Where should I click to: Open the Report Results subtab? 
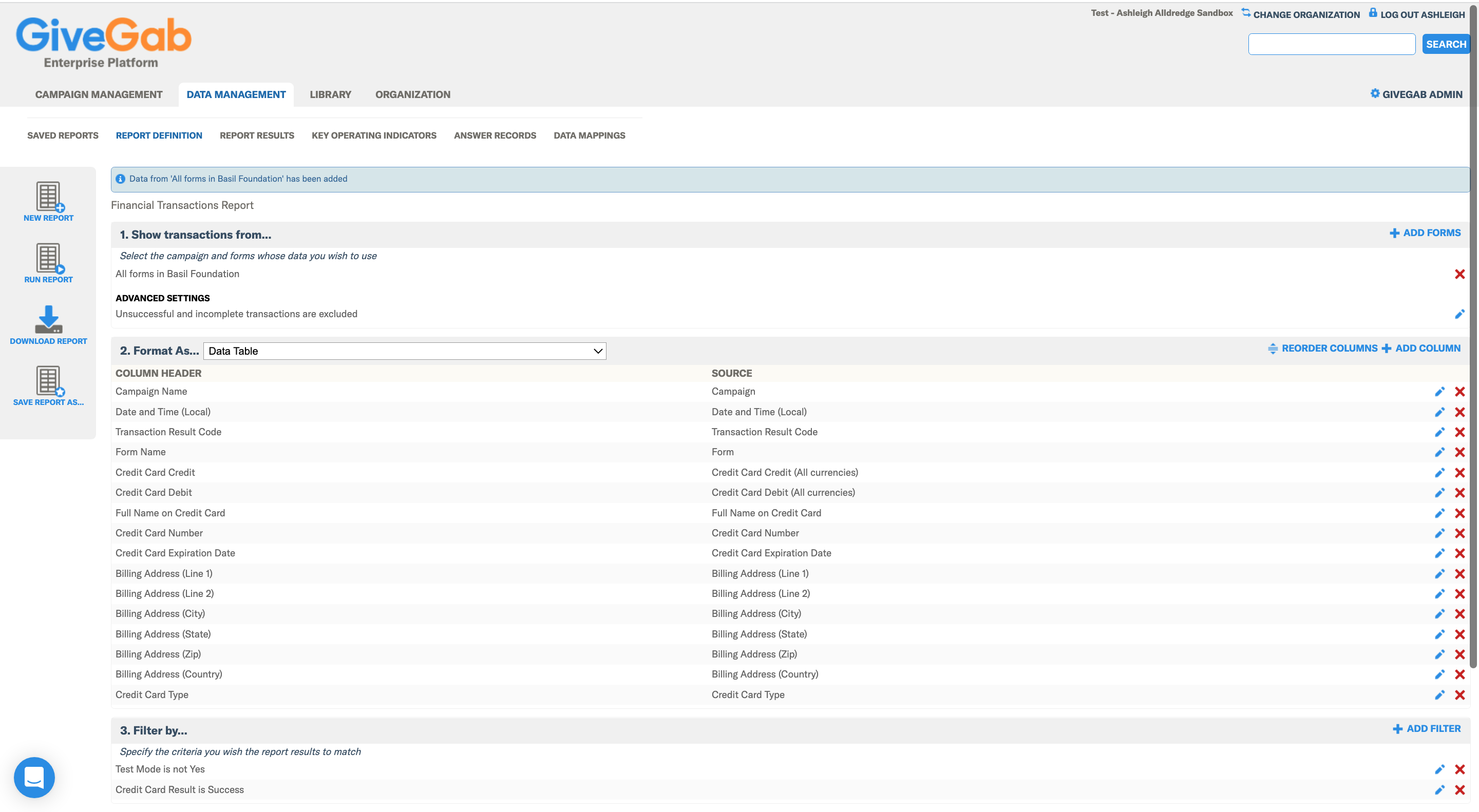(x=257, y=136)
